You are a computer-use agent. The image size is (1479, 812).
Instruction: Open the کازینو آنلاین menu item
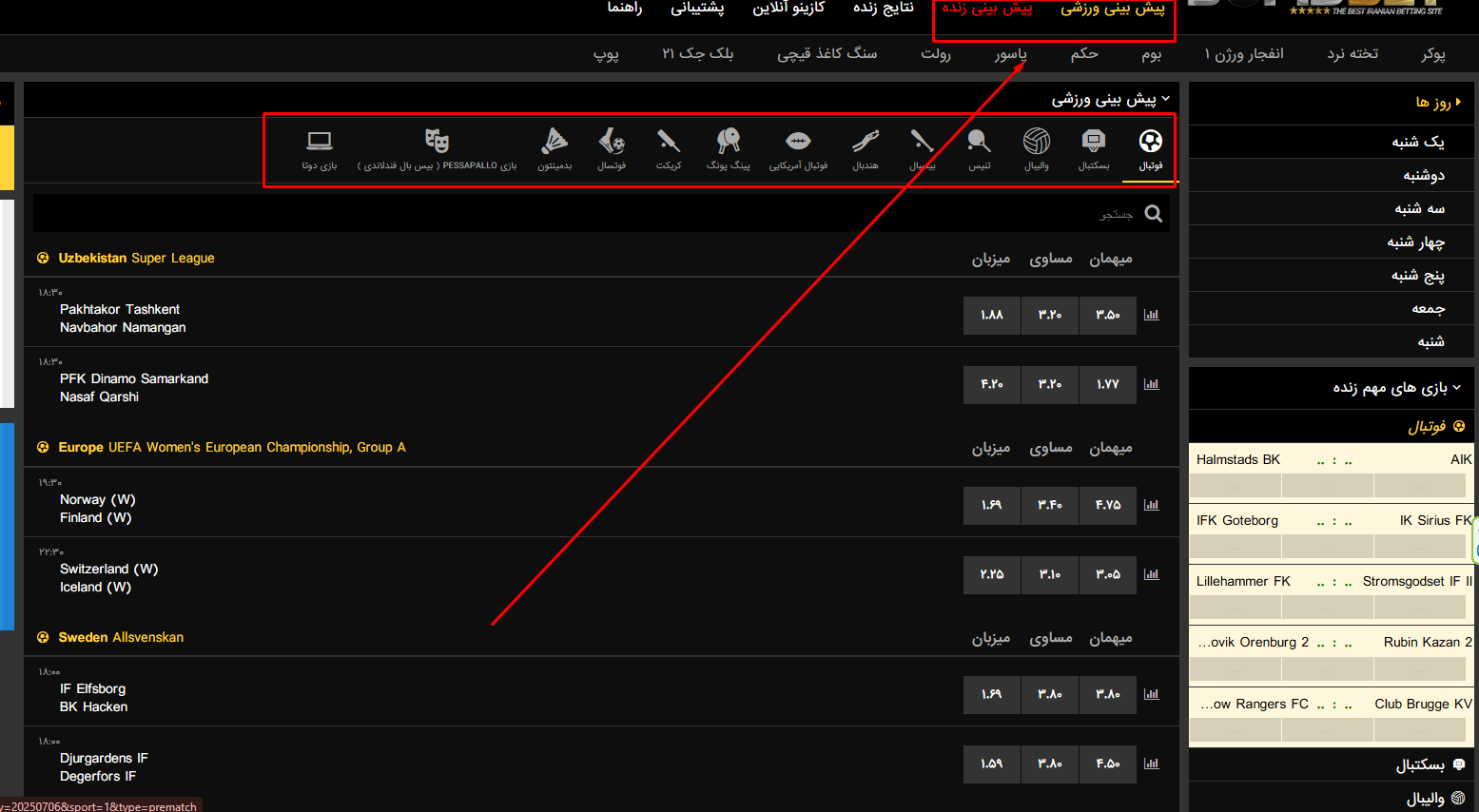(788, 9)
